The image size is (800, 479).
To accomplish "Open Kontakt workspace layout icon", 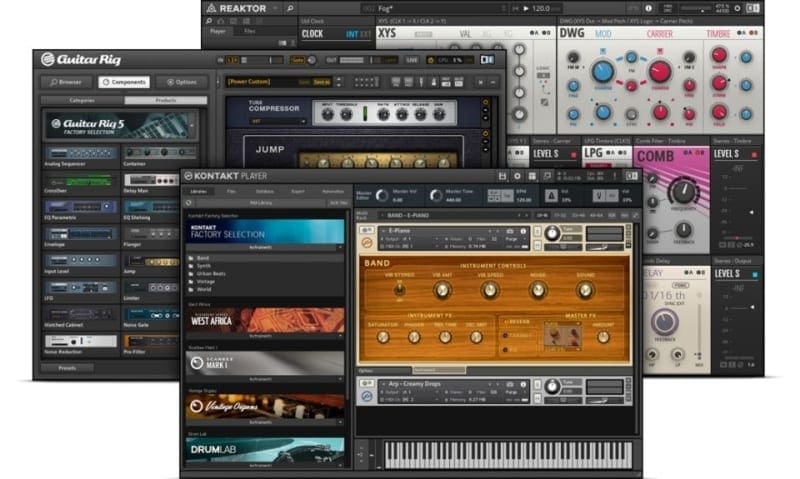I will (x=532, y=176).
